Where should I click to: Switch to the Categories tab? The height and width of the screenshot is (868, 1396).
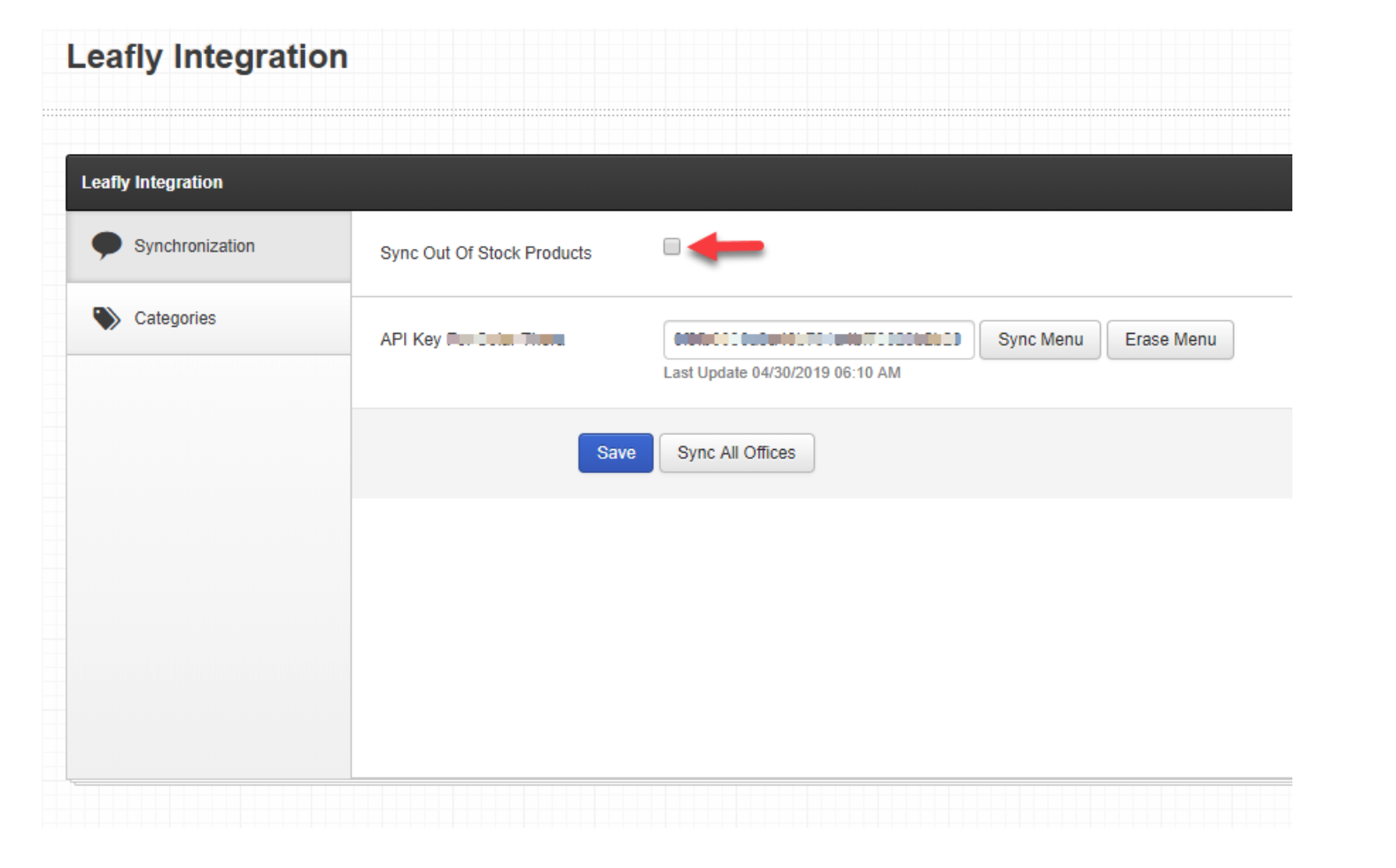(x=209, y=319)
